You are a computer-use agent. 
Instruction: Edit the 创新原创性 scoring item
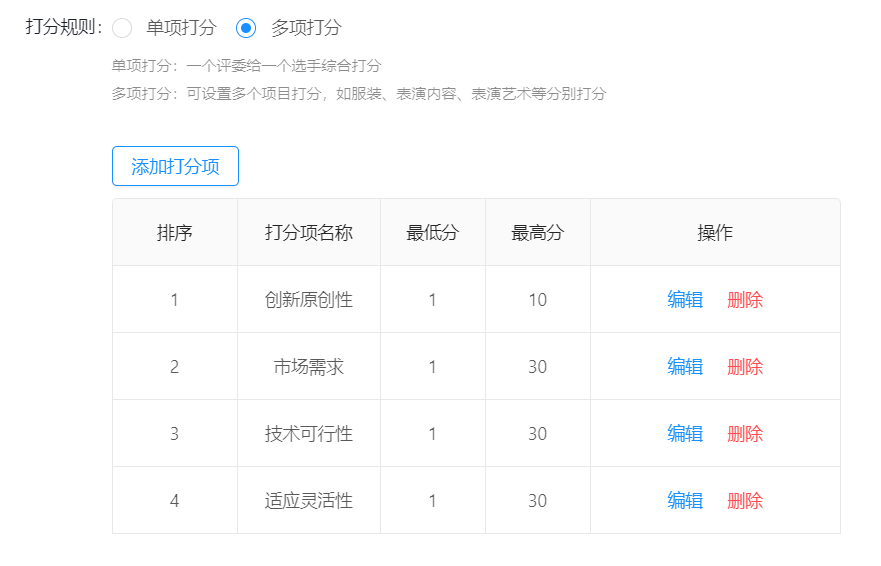click(x=685, y=300)
